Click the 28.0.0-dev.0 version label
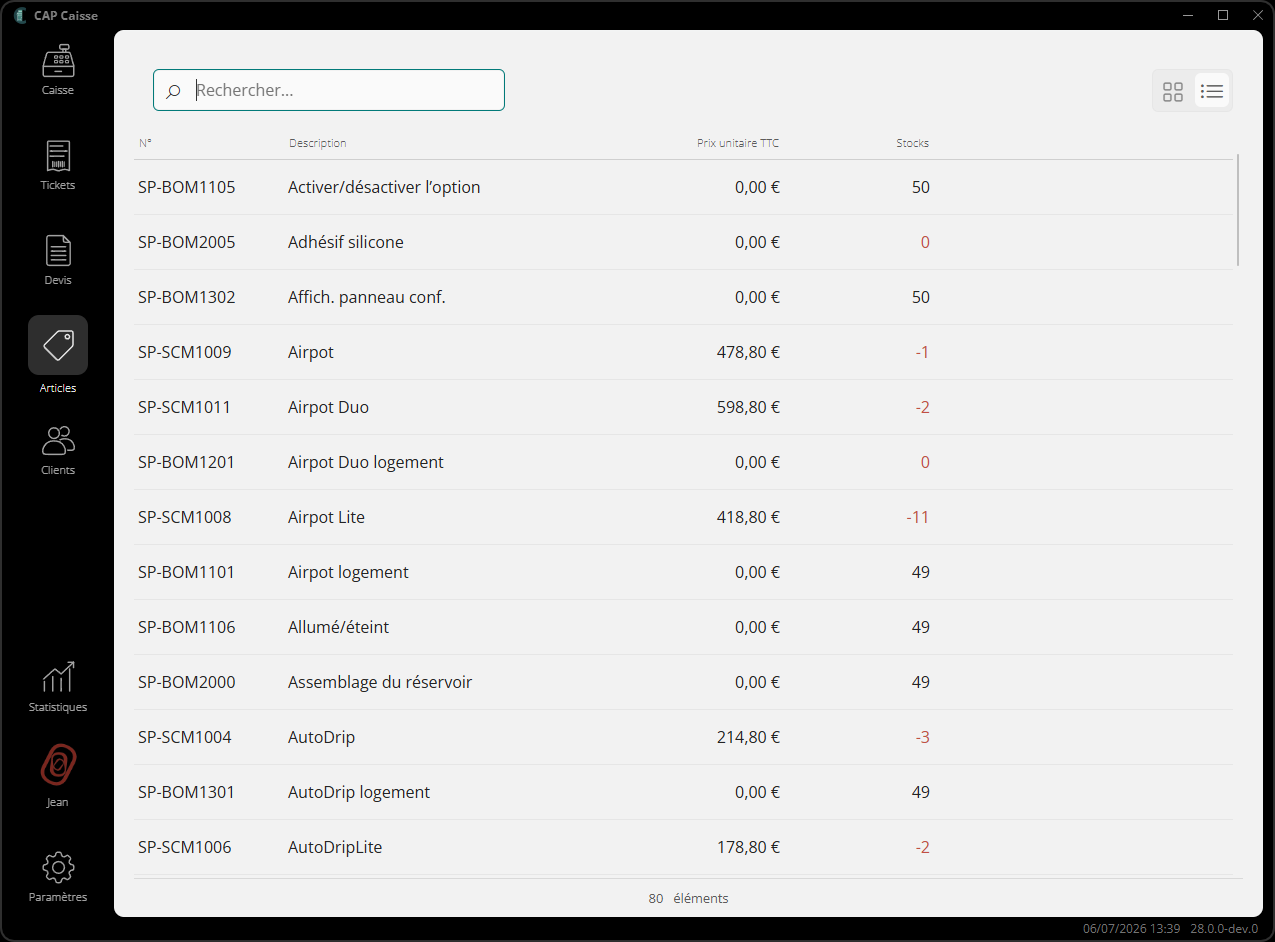Viewport: 1275px width, 942px height. click(1224, 929)
